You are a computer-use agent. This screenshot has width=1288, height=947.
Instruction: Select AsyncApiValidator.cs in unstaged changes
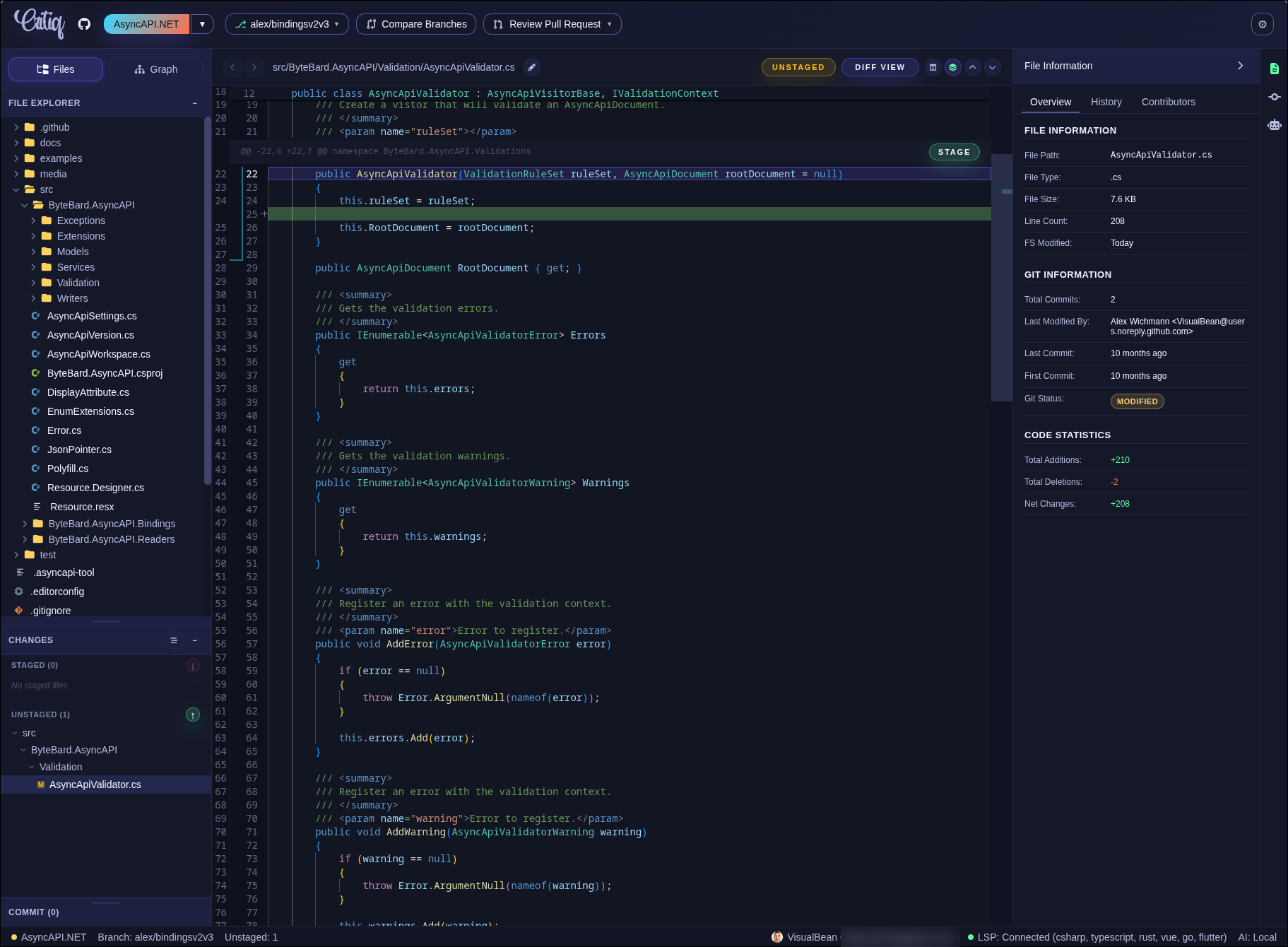95,784
